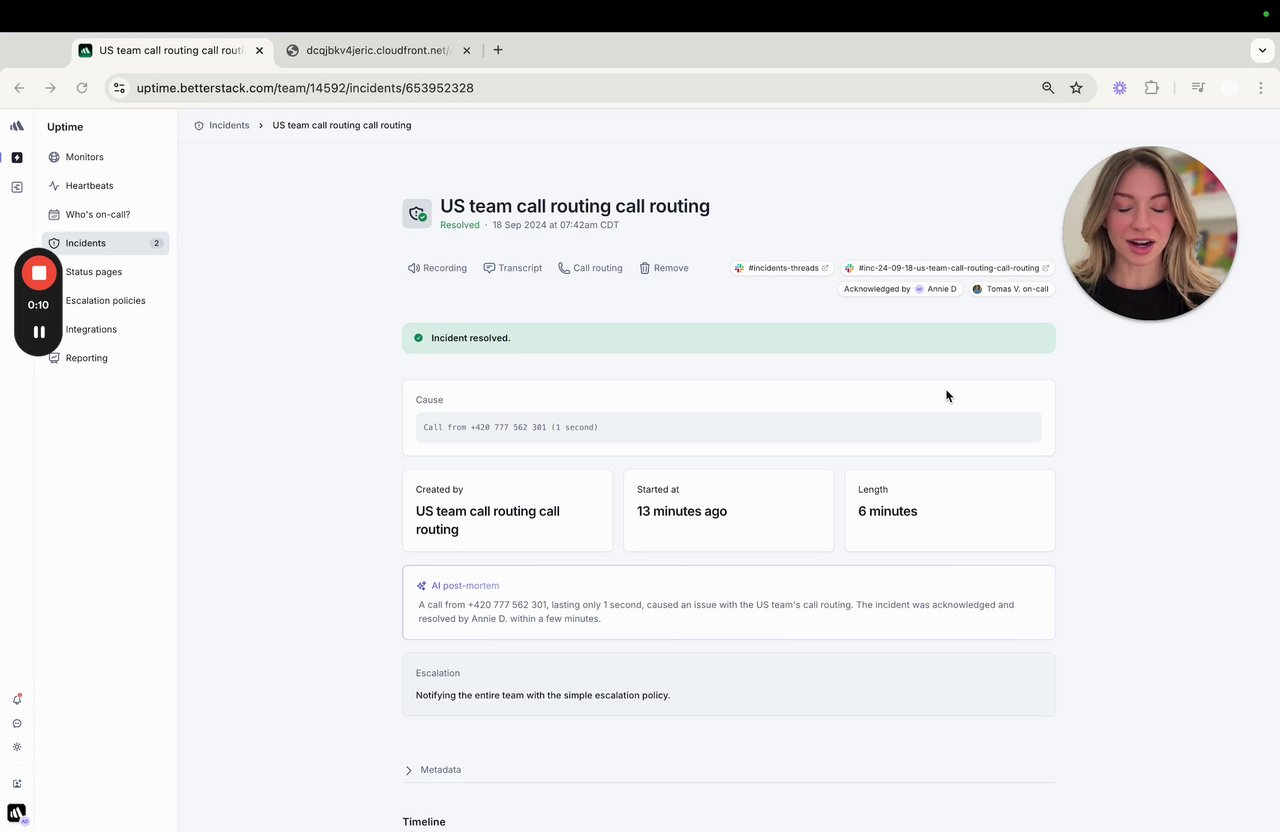Toggle light theme with the sun icon
The height and width of the screenshot is (832, 1280).
pyautogui.click(x=17, y=747)
